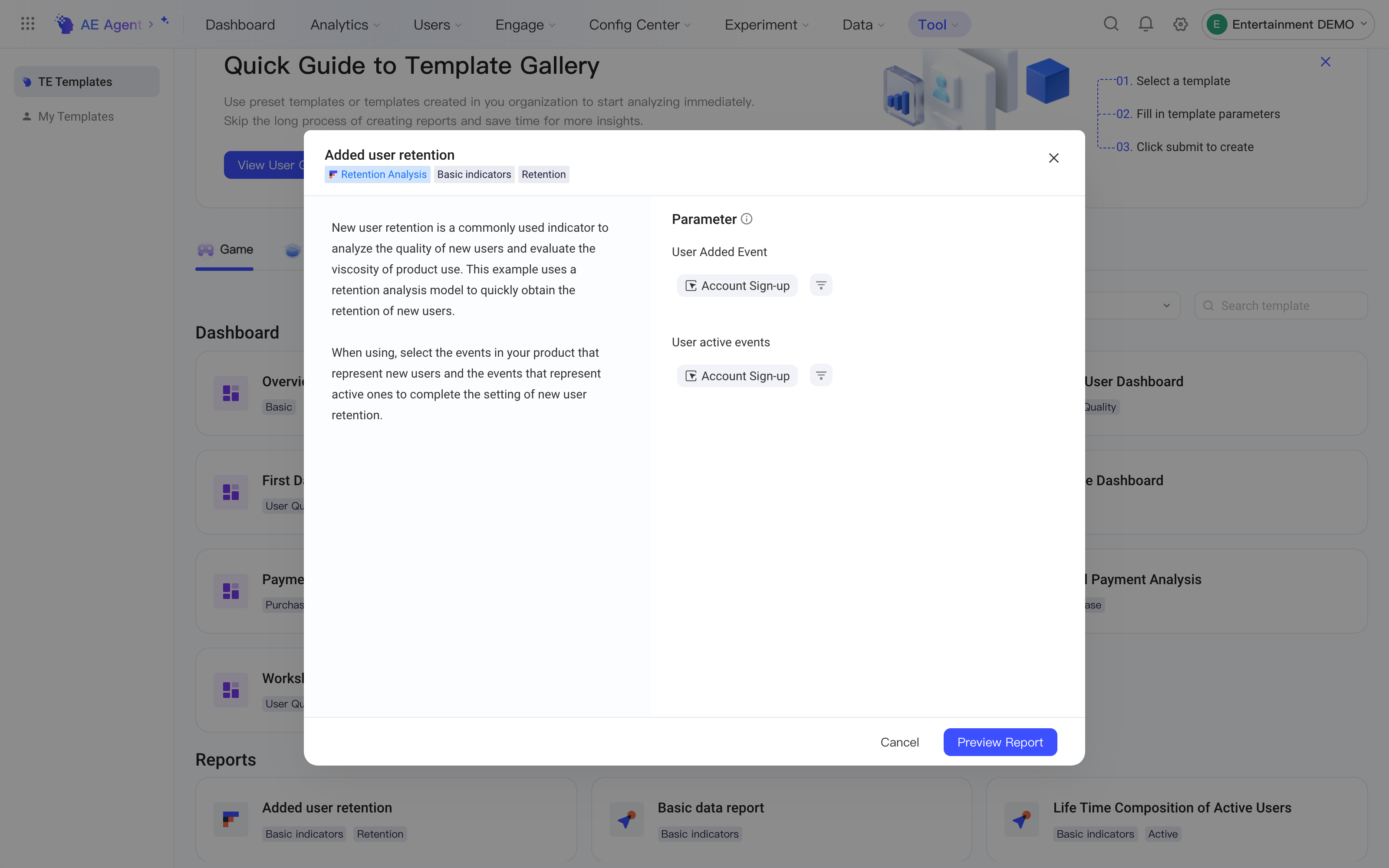Expand the Users menu
This screenshot has height=868, width=1389.
click(438, 25)
